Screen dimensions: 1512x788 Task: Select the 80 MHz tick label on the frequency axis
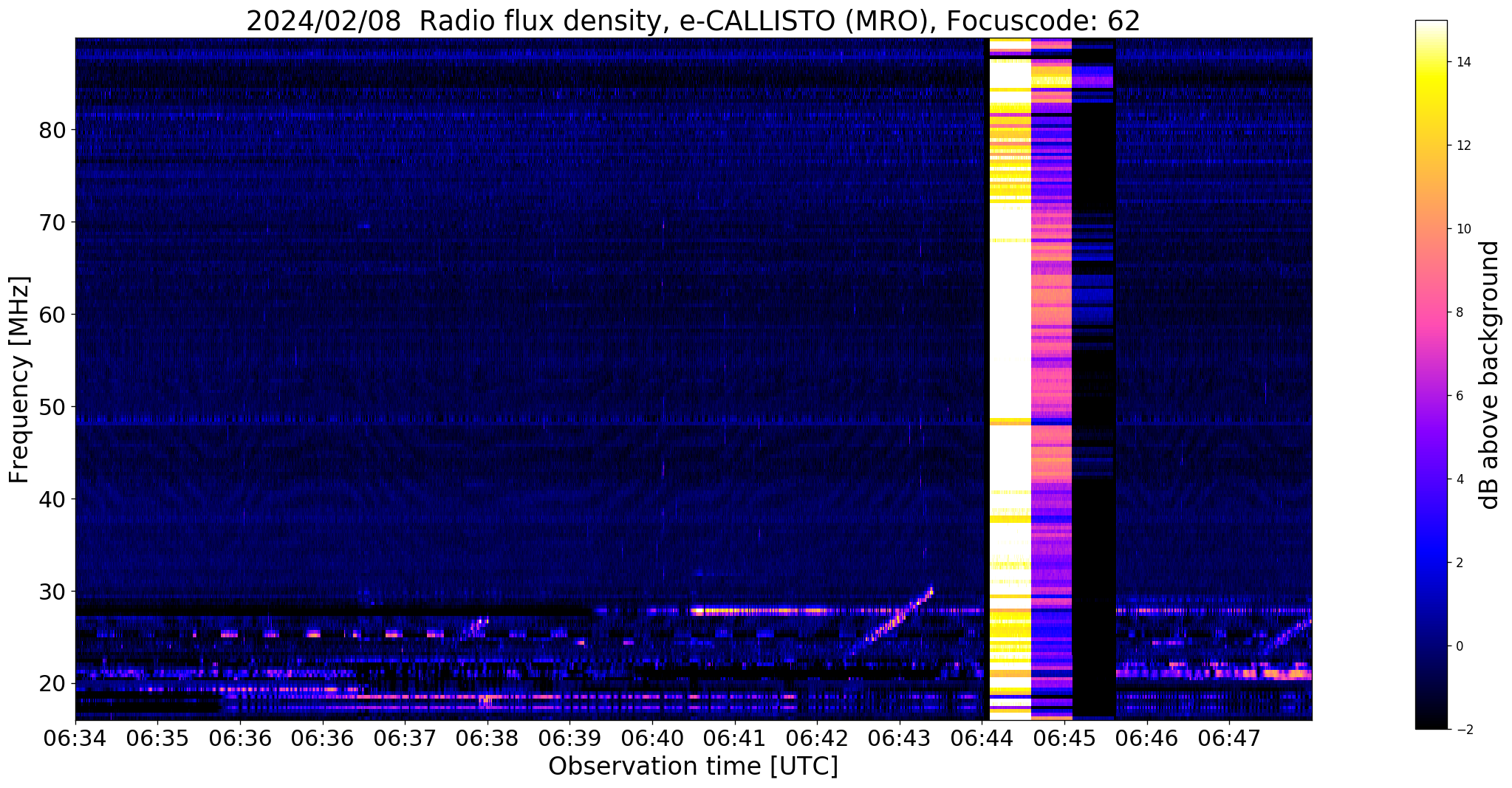[x=52, y=130]
